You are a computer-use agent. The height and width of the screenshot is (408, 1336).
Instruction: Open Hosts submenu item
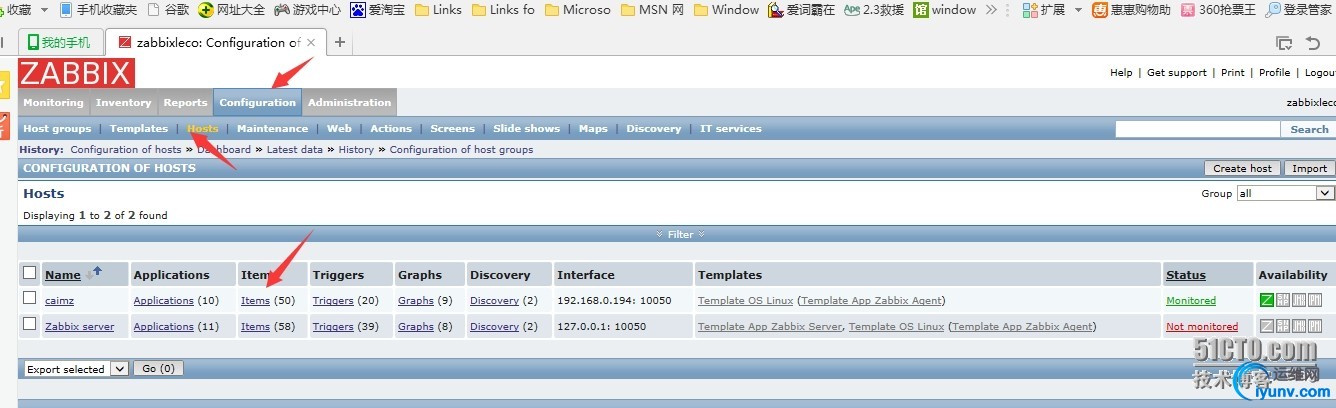[x=202, y=129]
